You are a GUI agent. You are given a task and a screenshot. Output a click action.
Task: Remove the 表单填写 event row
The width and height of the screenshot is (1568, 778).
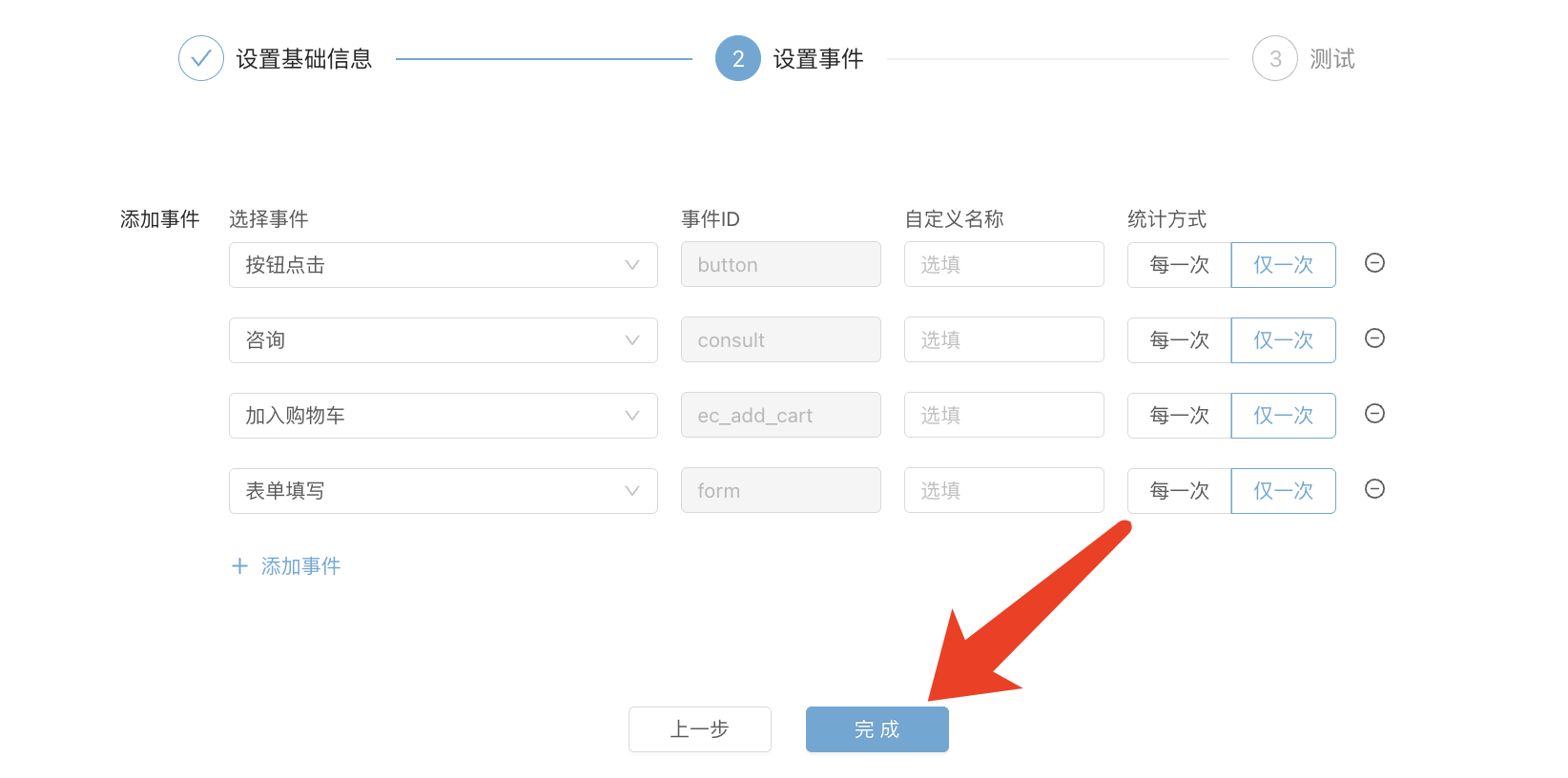coord(1374,489)
